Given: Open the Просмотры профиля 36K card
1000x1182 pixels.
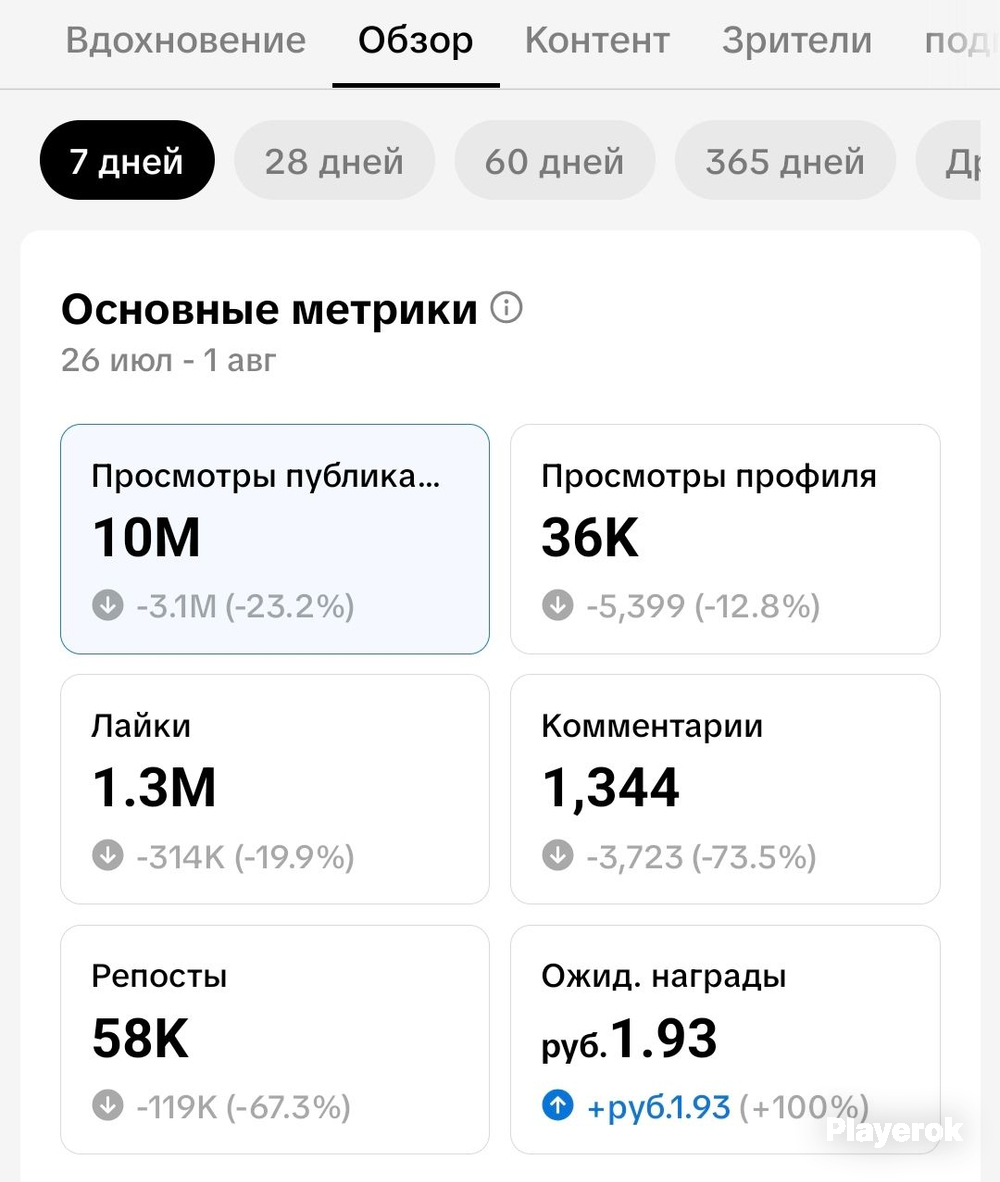Looking at the screenshot, I should click(x=725, y=539).
